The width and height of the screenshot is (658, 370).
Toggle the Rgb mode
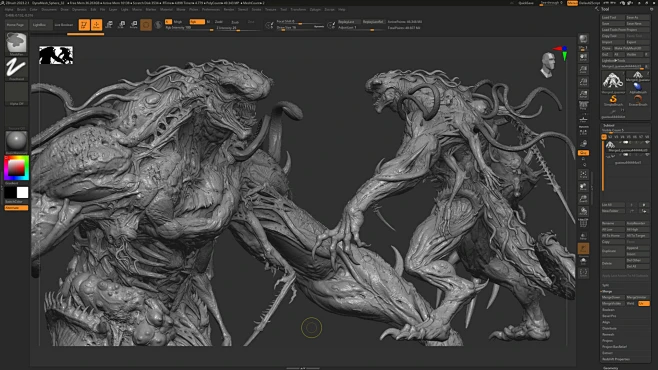coord(197,22)
